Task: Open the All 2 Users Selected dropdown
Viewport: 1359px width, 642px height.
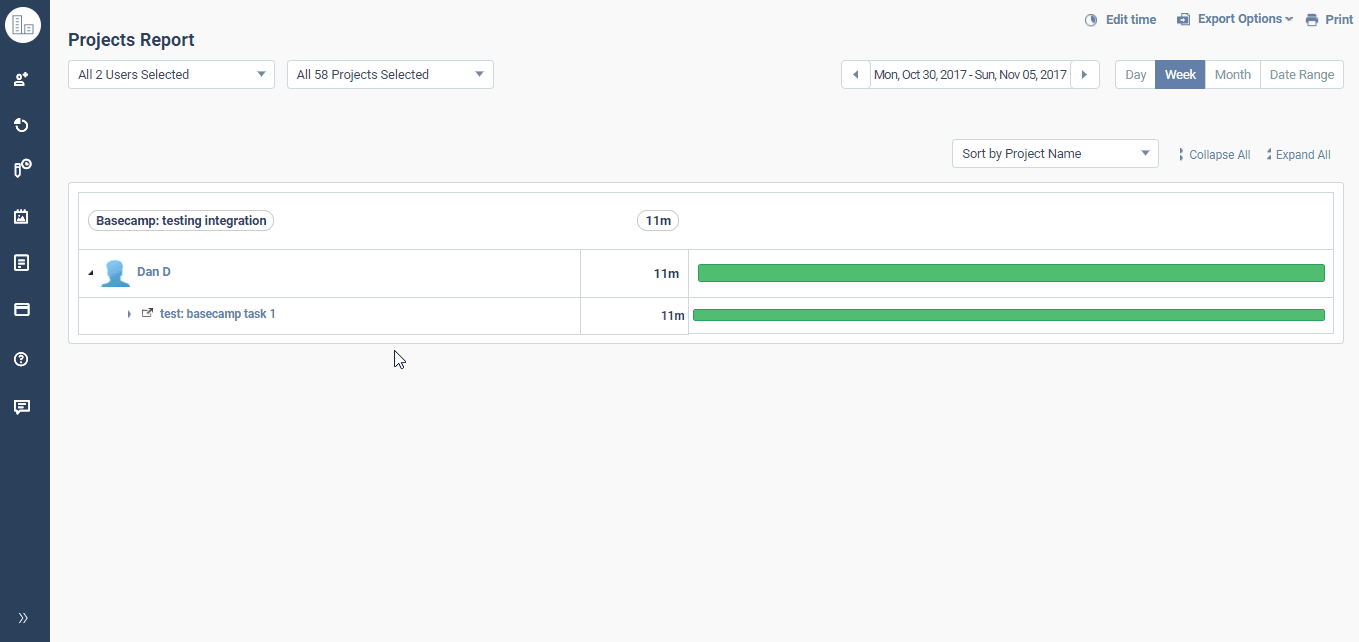Action: pyautogui.click(x=170, y=74)
